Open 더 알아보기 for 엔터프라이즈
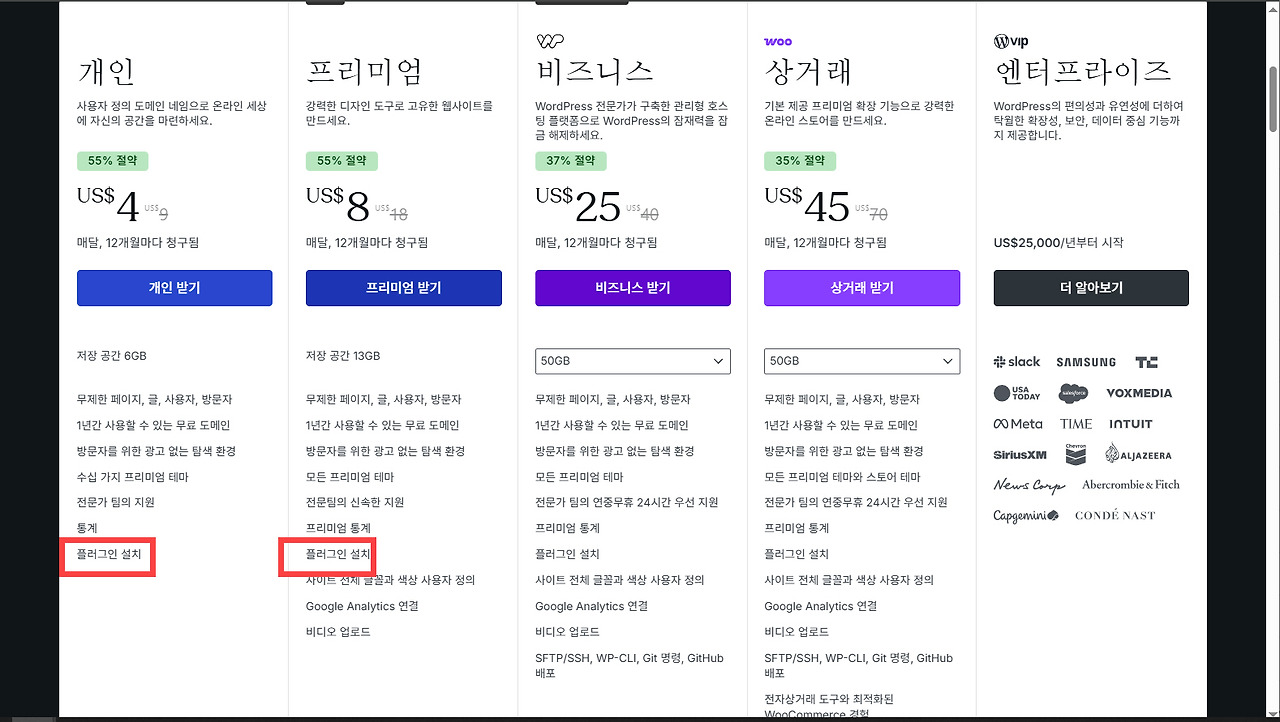This screenshot has height=722, width=1280. tap(1090, 287)
